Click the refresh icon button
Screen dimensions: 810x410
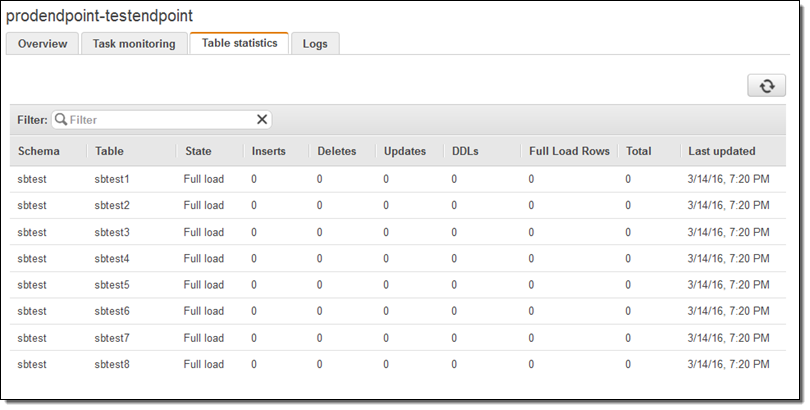click(766, 86)
